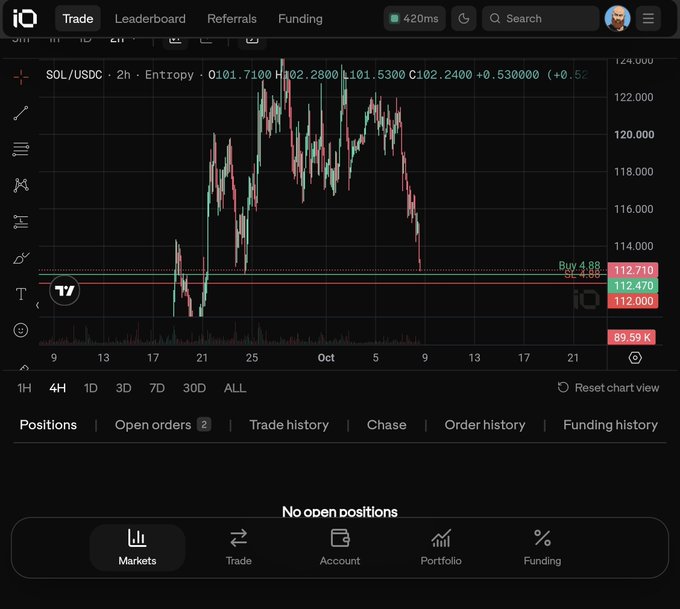Open Funding in the top navigation

pos(300,19)
